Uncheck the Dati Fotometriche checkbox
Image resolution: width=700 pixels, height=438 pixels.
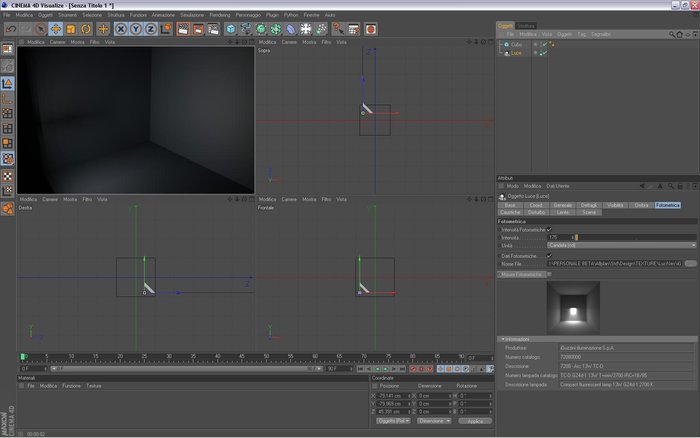pyautogui.click(x=549, y=256)
